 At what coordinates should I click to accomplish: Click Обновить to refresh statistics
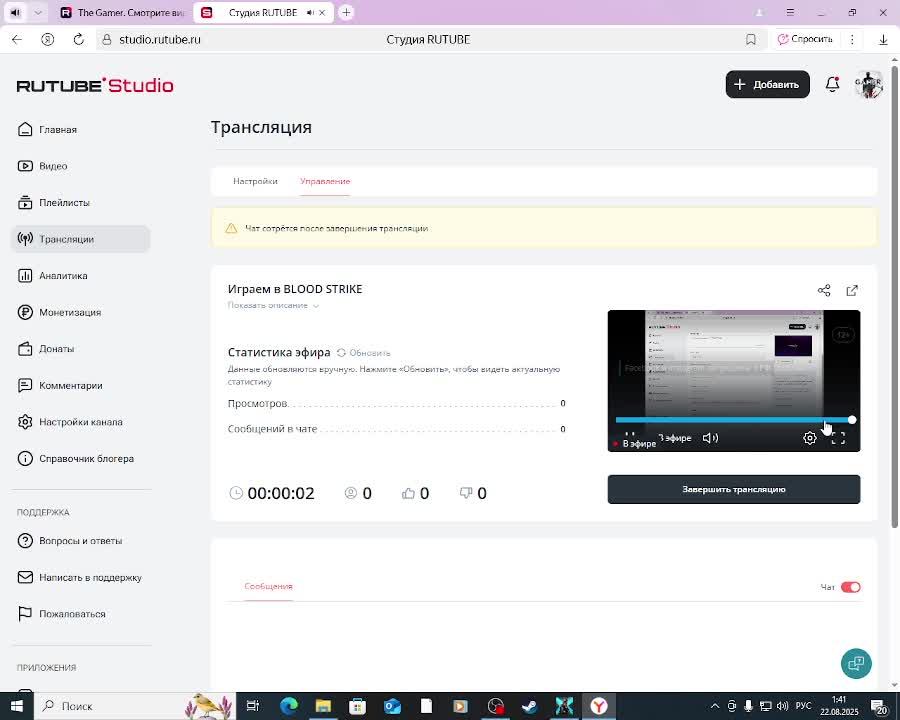pos(364,353)
